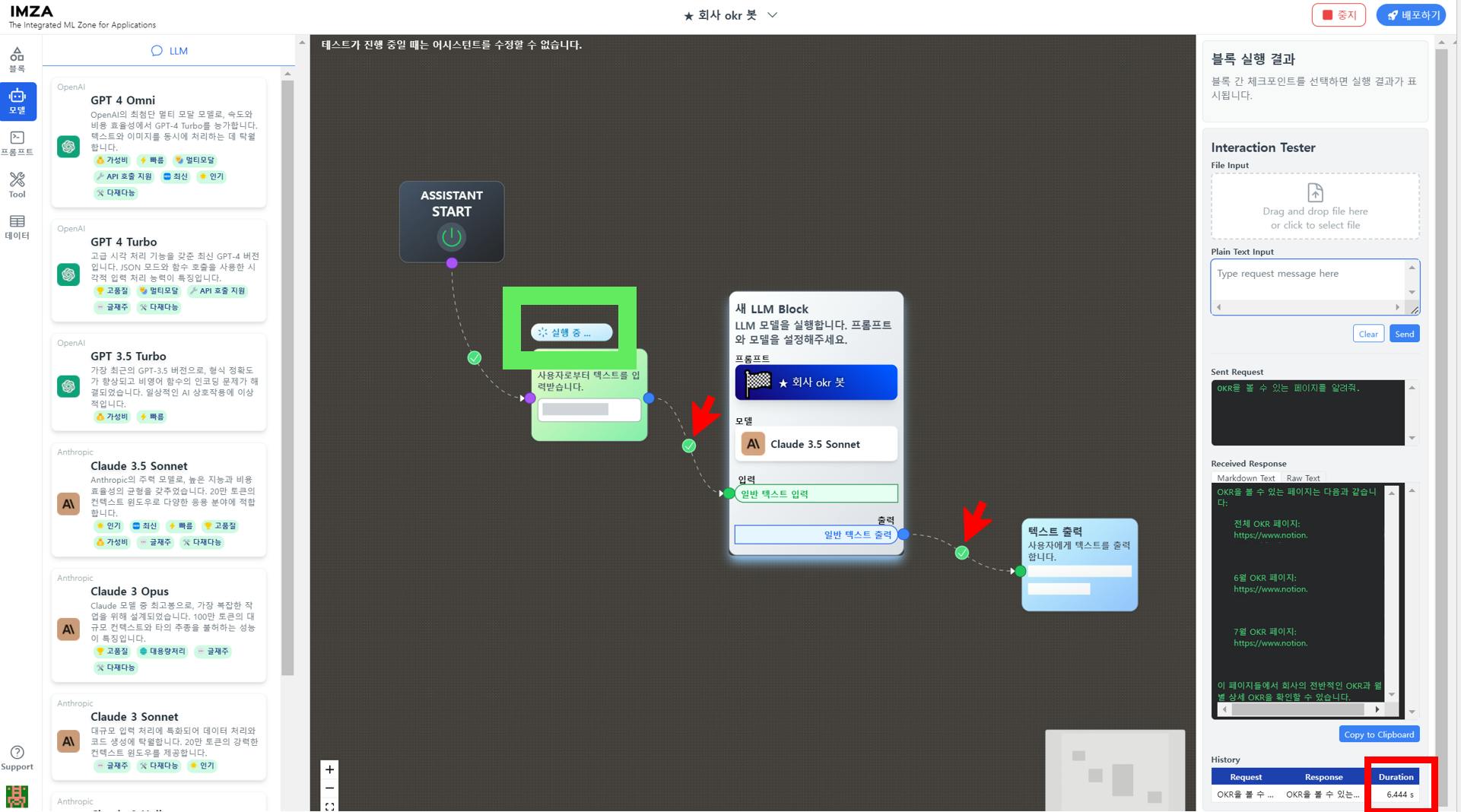Click the GPT 3.5 Turbo OpenAI logo
Viewport: 1461px width, 812px height.
[x=68, y=386]
